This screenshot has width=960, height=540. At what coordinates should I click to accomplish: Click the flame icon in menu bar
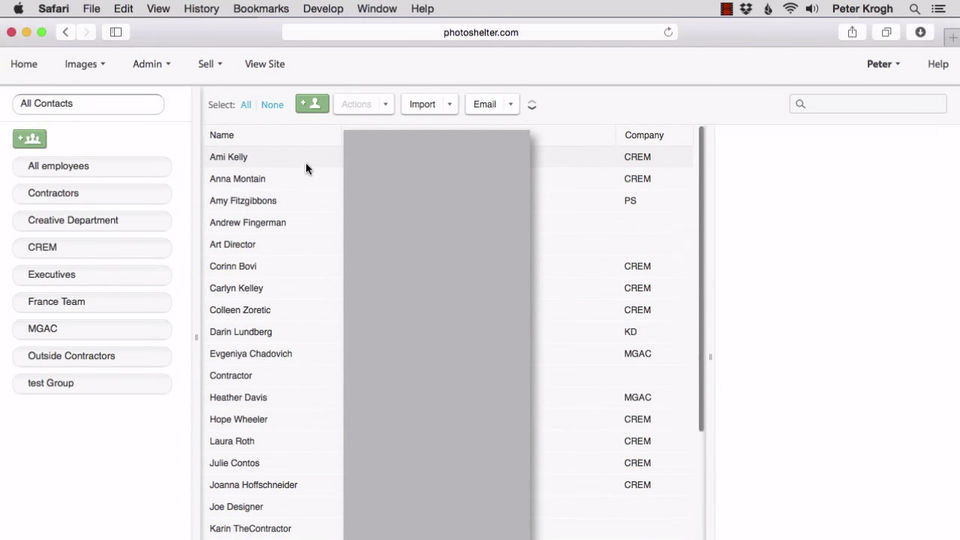(x=768, y=9)
